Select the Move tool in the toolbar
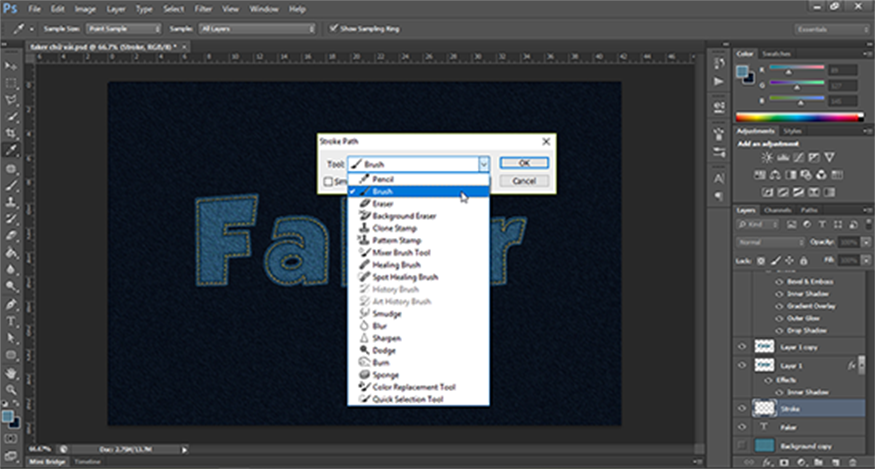 [x=11, y=65]
